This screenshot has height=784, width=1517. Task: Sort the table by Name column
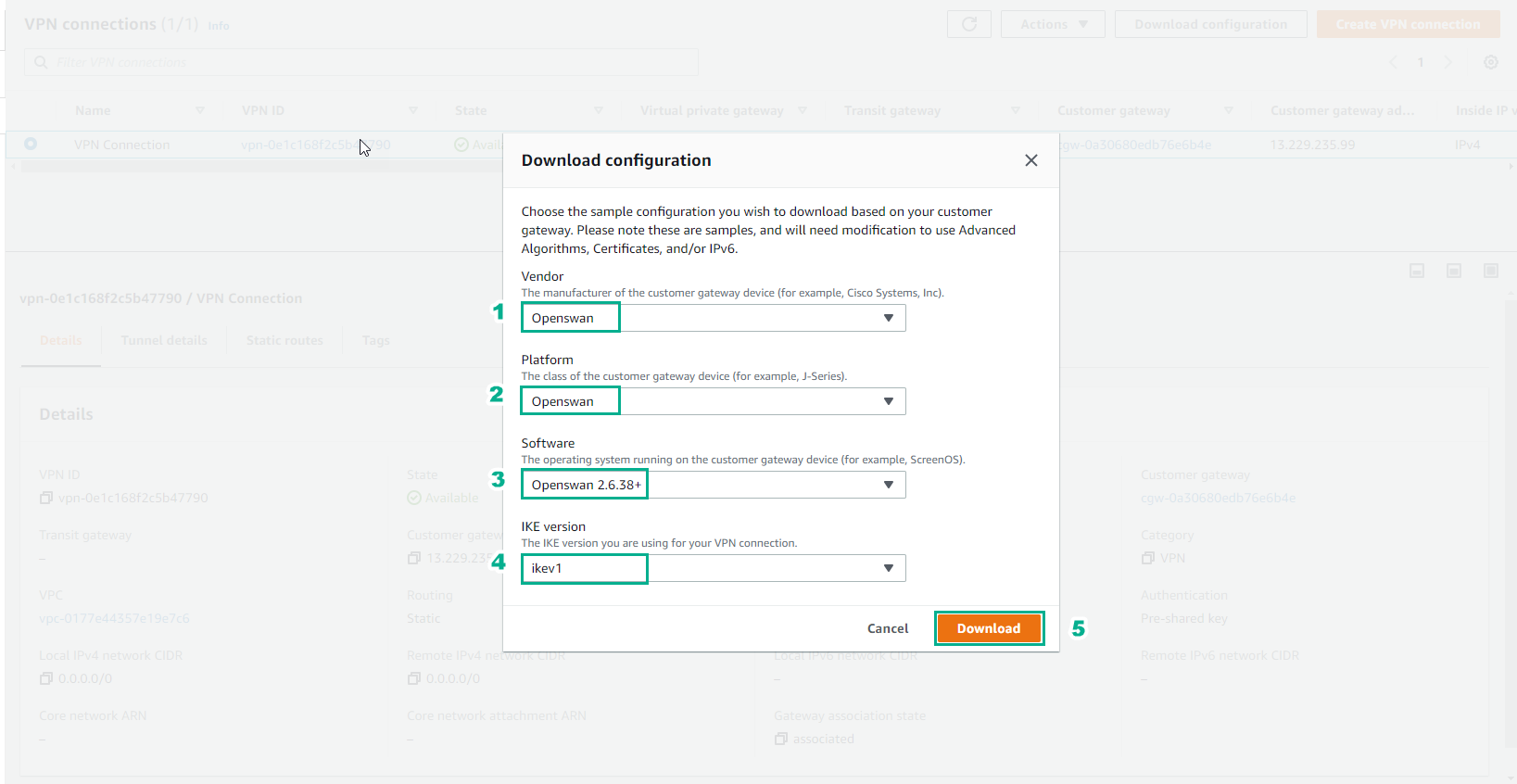pos(200,110)
